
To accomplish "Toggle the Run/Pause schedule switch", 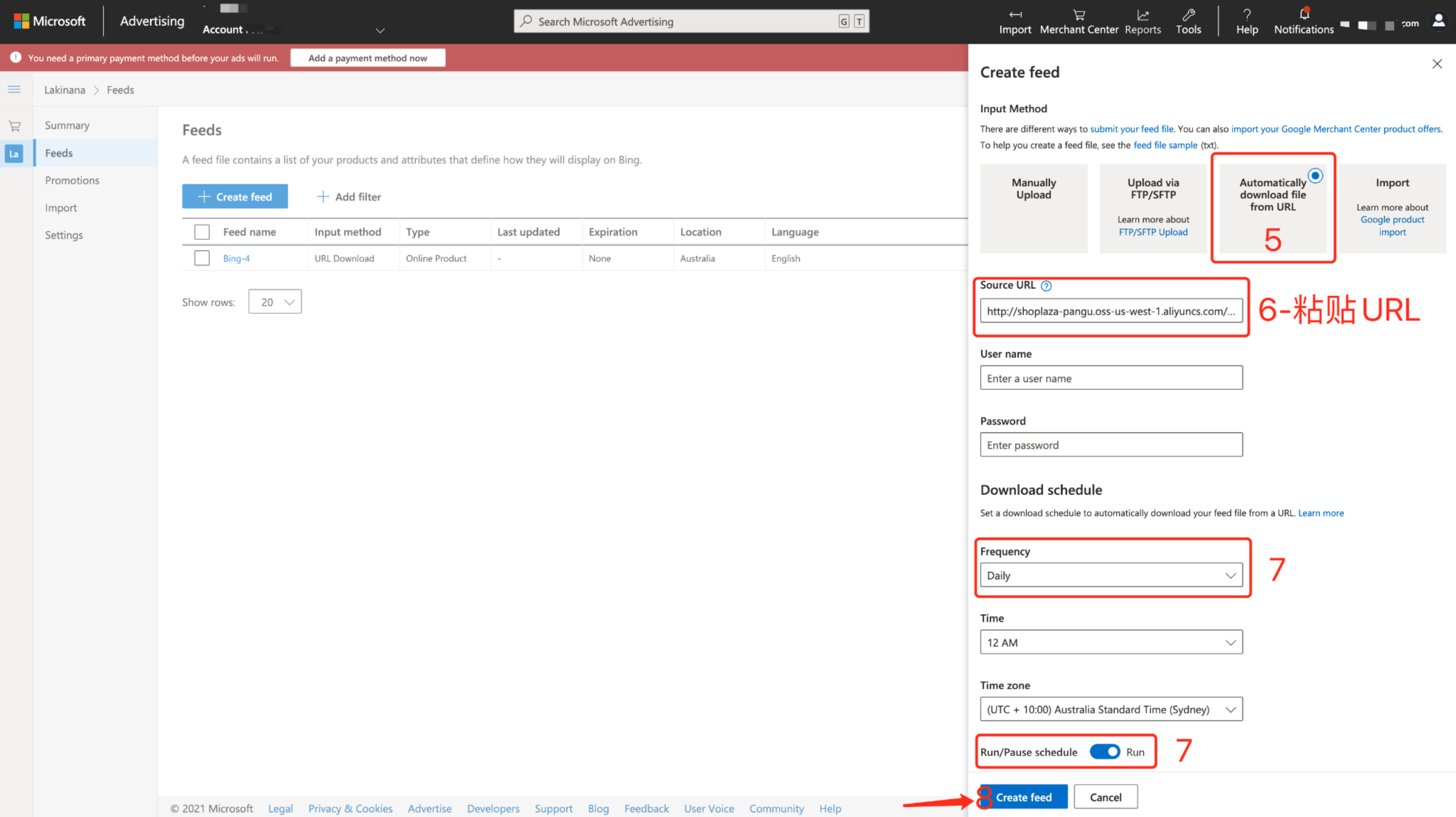I will pos(1105,752).
